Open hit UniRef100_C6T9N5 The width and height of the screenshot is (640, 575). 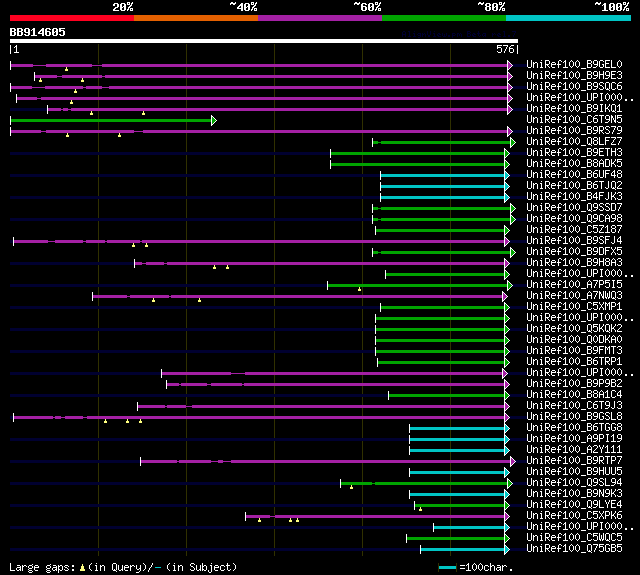coord(574,120)
